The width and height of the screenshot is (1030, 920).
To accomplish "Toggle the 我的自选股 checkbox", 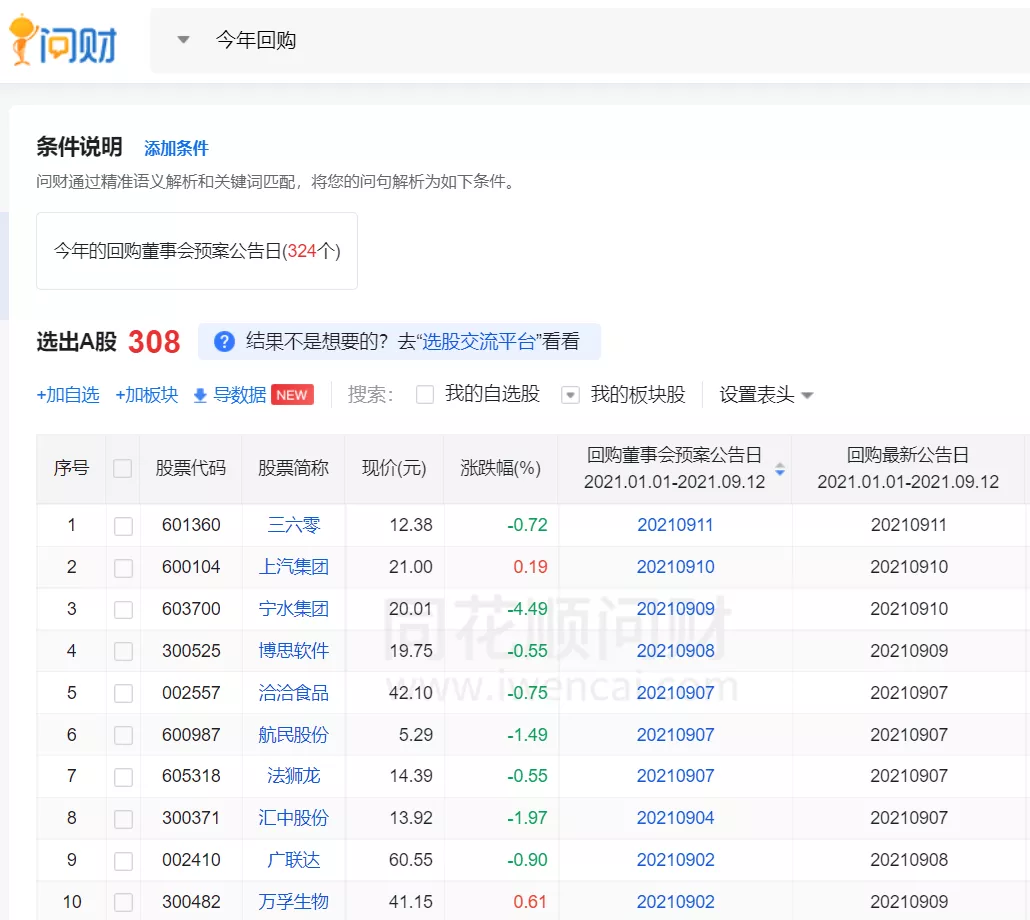I will click(425, 395).
